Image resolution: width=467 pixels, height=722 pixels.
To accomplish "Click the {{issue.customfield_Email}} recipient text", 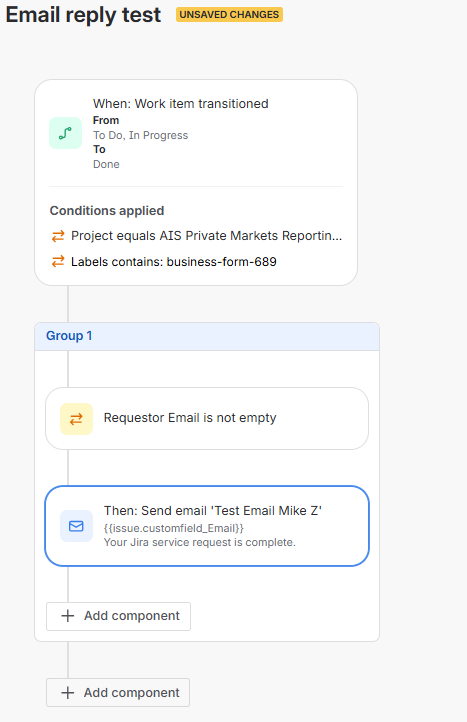I will pyautogui.click(x=174, y=528).
